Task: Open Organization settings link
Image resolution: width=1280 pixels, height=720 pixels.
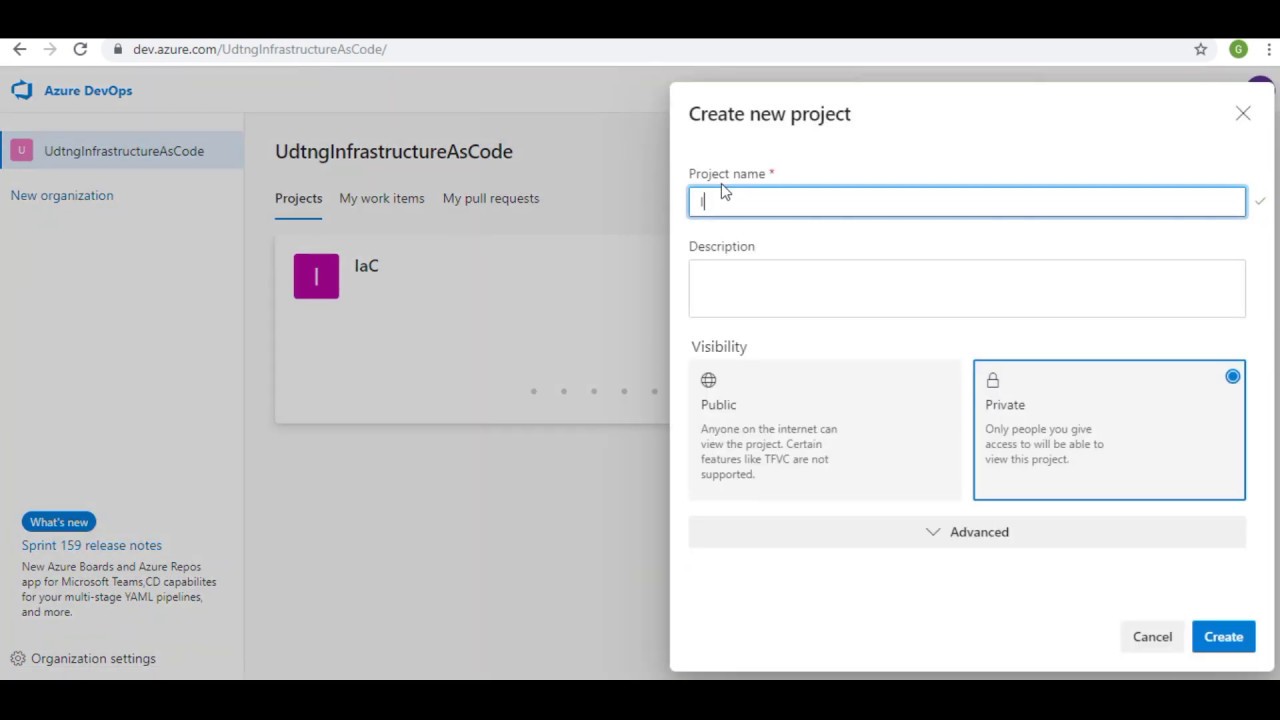Action: click(93, 659)
